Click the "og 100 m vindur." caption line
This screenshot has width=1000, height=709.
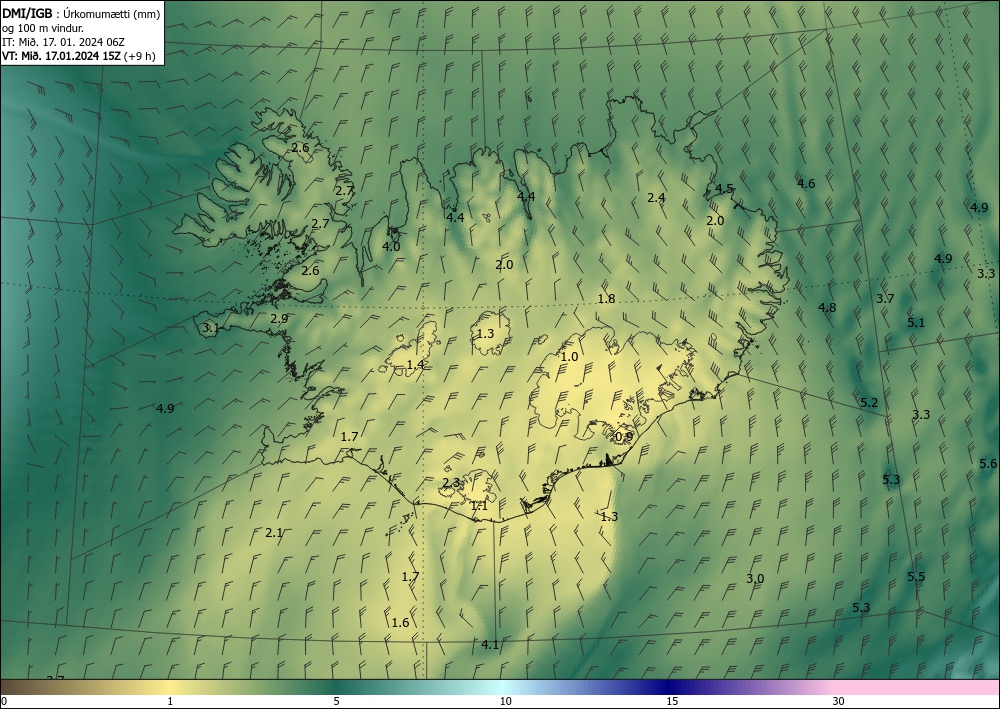click(43, 28)
